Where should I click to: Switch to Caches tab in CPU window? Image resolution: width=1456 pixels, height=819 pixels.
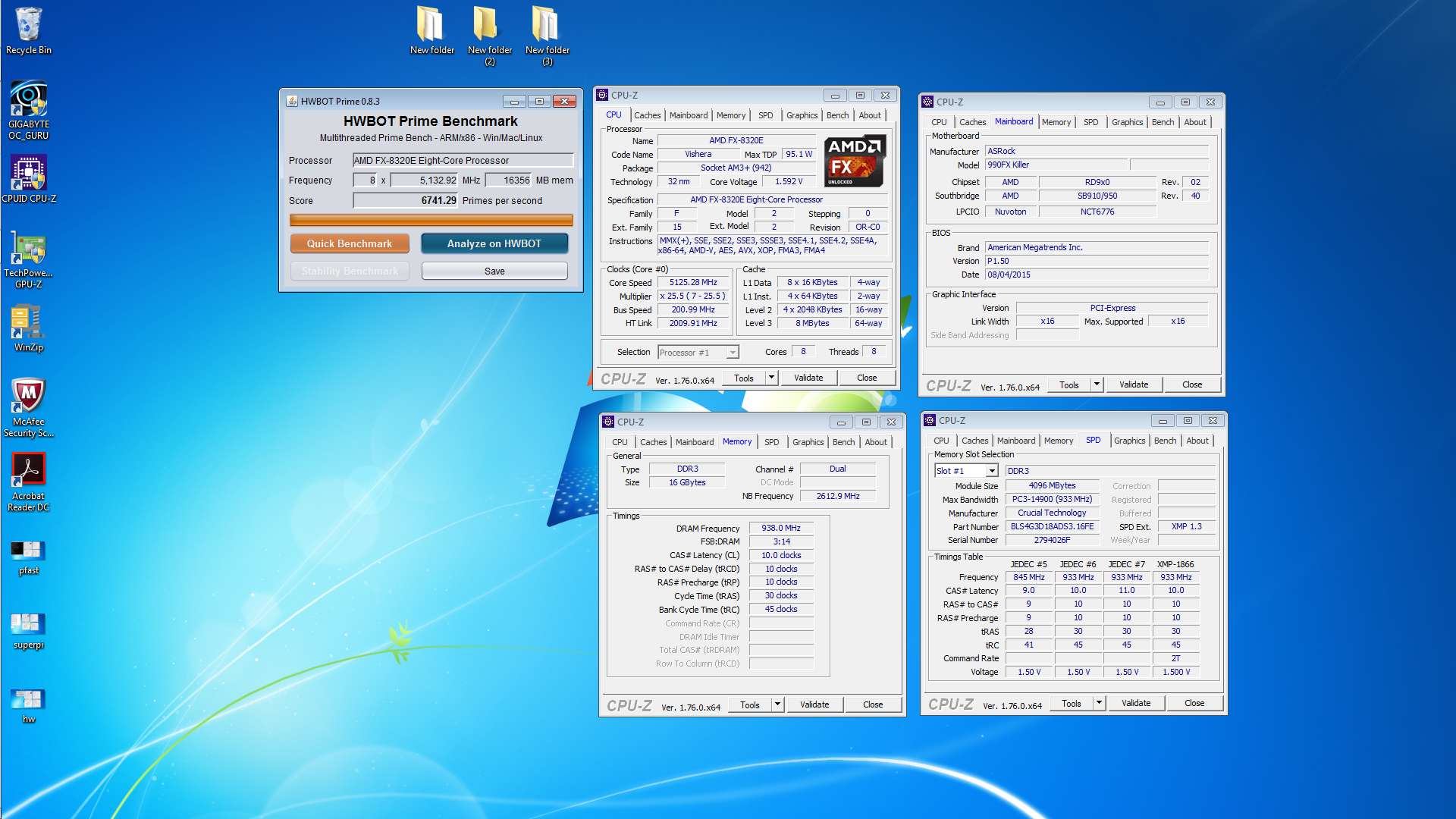648,115
